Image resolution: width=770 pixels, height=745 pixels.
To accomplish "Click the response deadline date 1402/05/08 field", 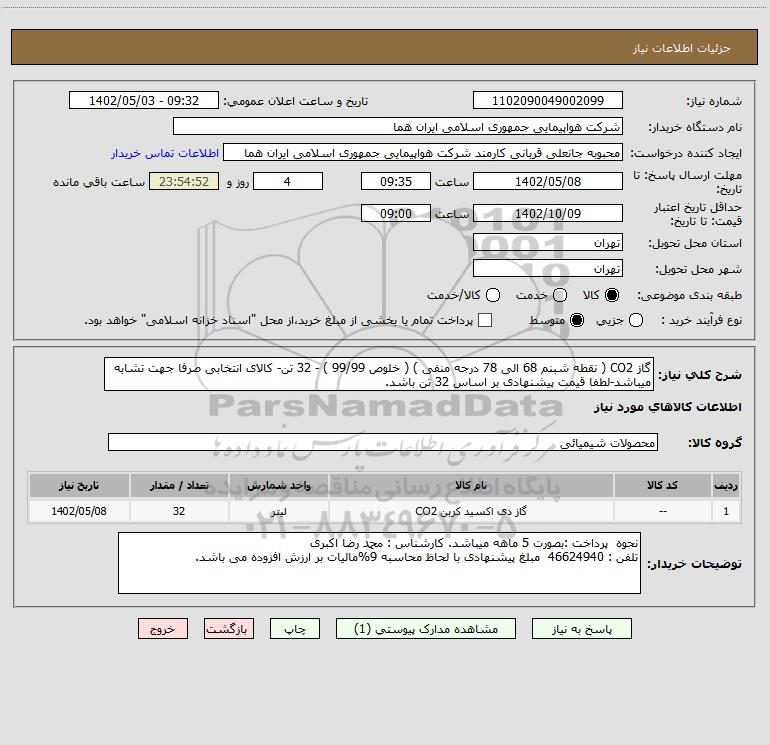I will [548, 181].
